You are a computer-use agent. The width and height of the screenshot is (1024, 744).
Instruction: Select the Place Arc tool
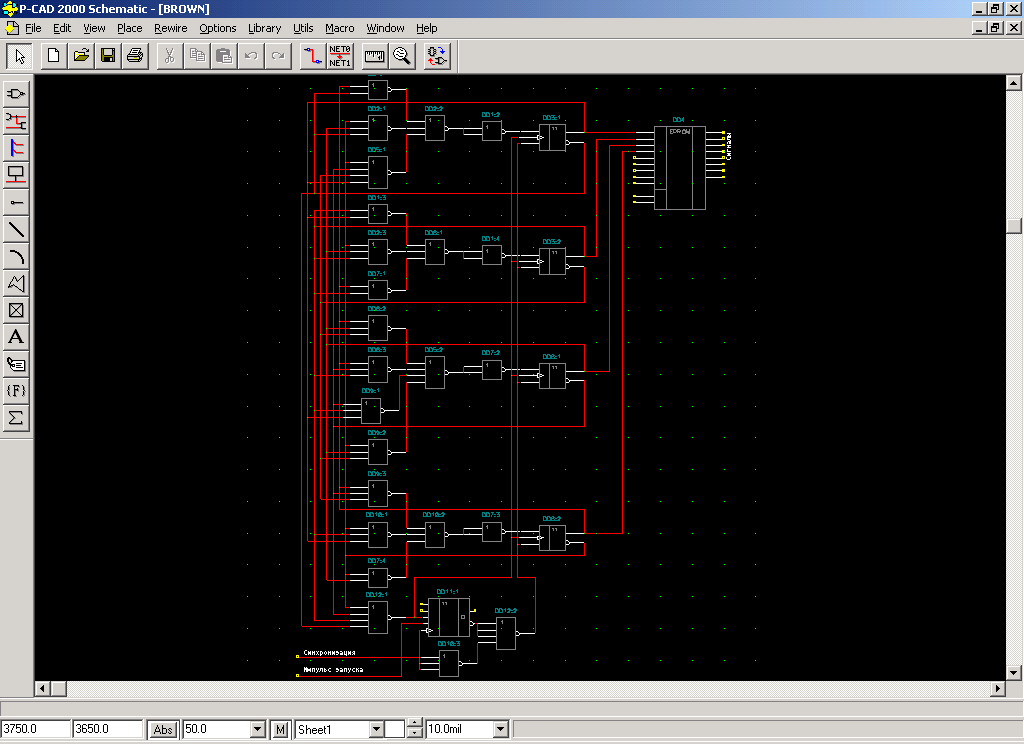(x=16, y=256)
